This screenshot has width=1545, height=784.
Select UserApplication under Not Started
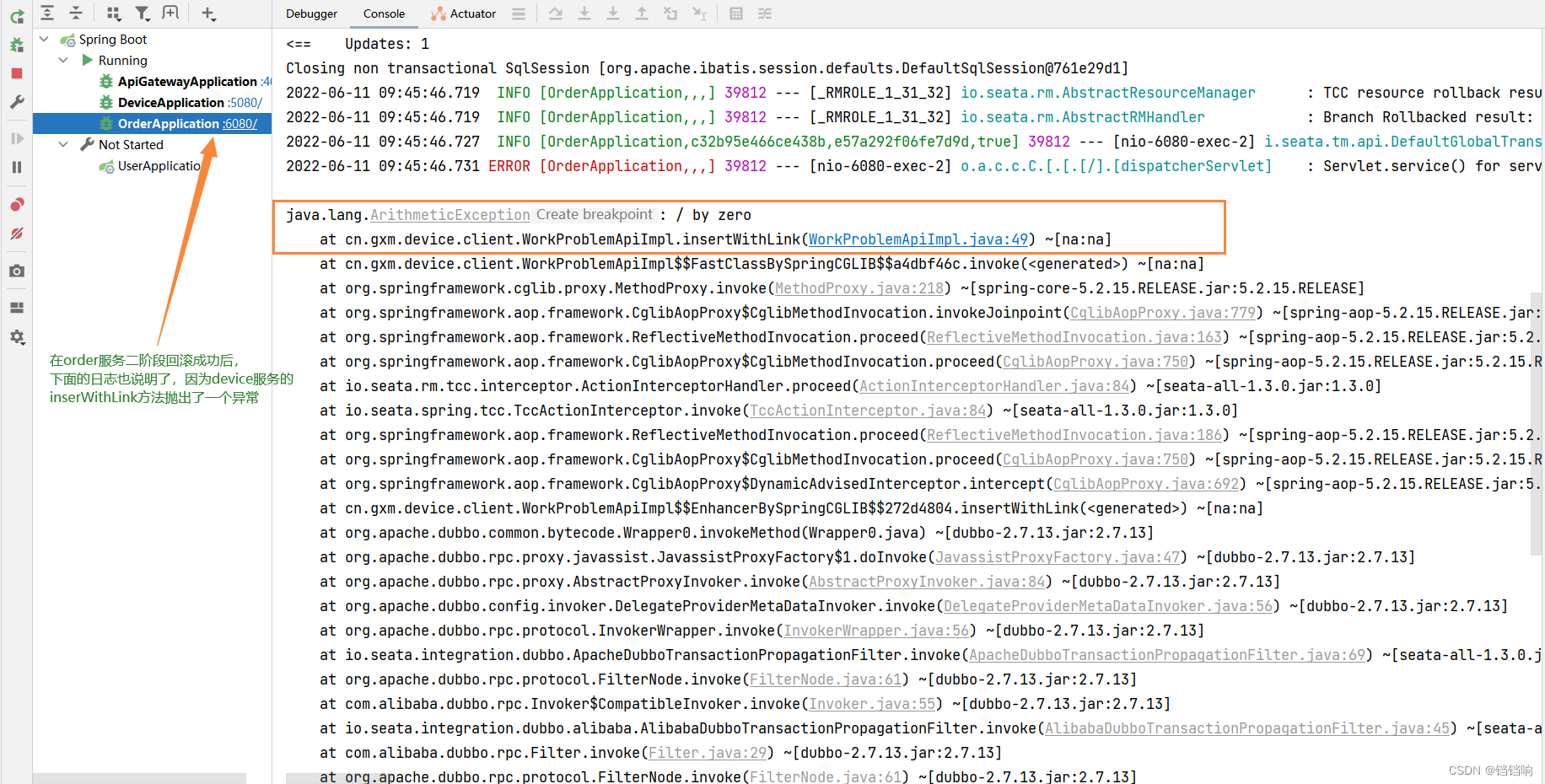(159, 165)
